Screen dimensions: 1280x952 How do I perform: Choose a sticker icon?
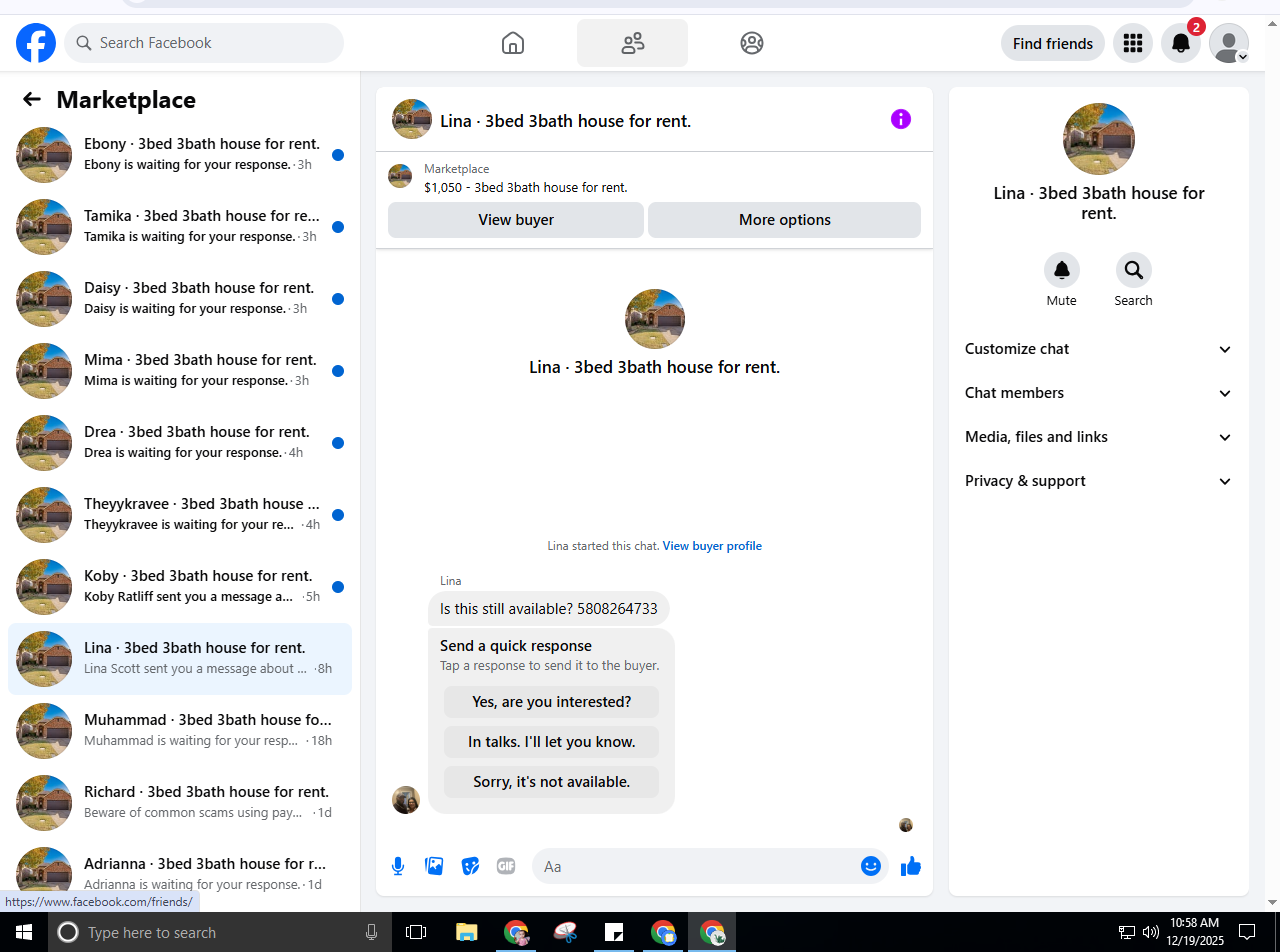click(470, 866)
